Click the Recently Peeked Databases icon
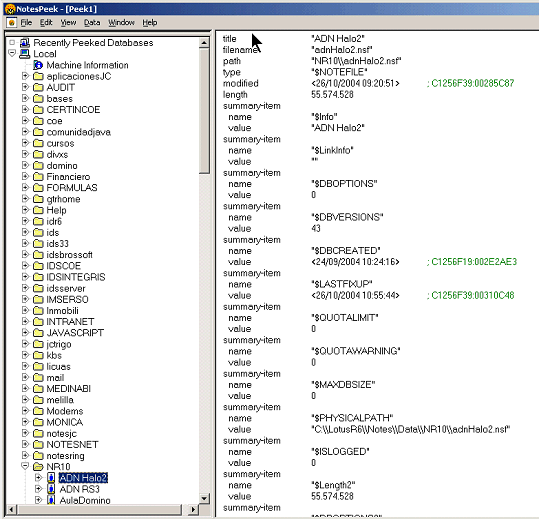 pos(24,43)
